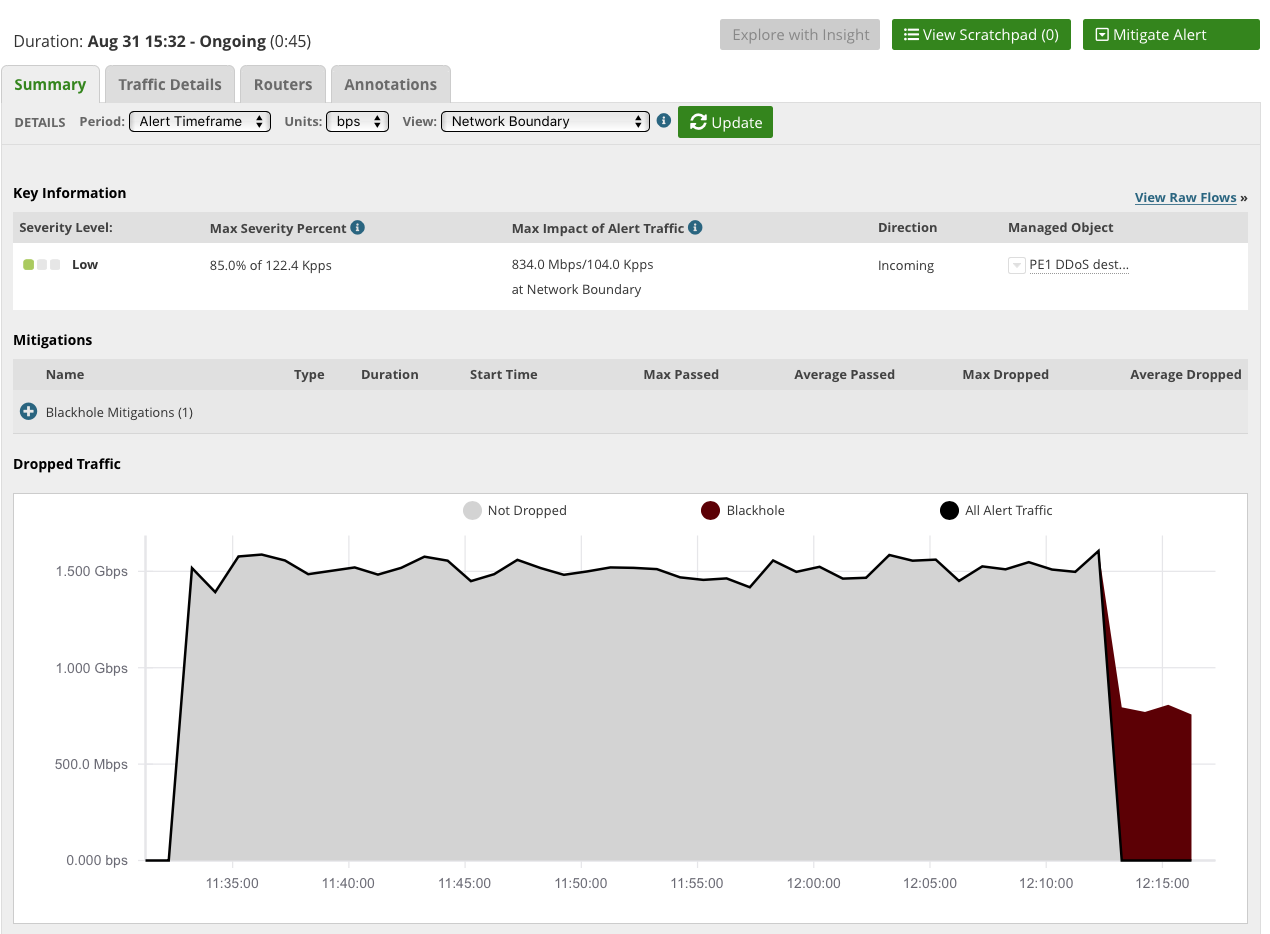The height and width of the screenshot is (934, 1270).
Task: Switch to the Traffic Details tab
Action: [170, 84]
